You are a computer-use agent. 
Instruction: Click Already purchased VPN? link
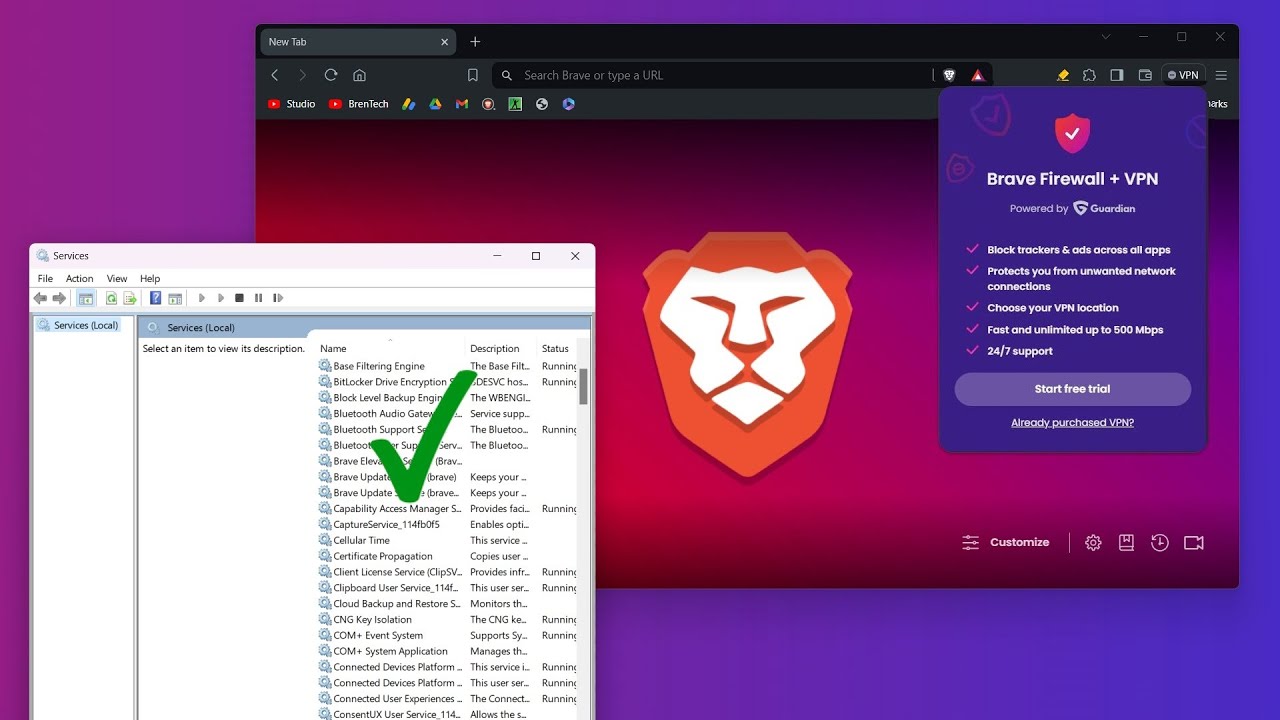[x=1072, y=423]
